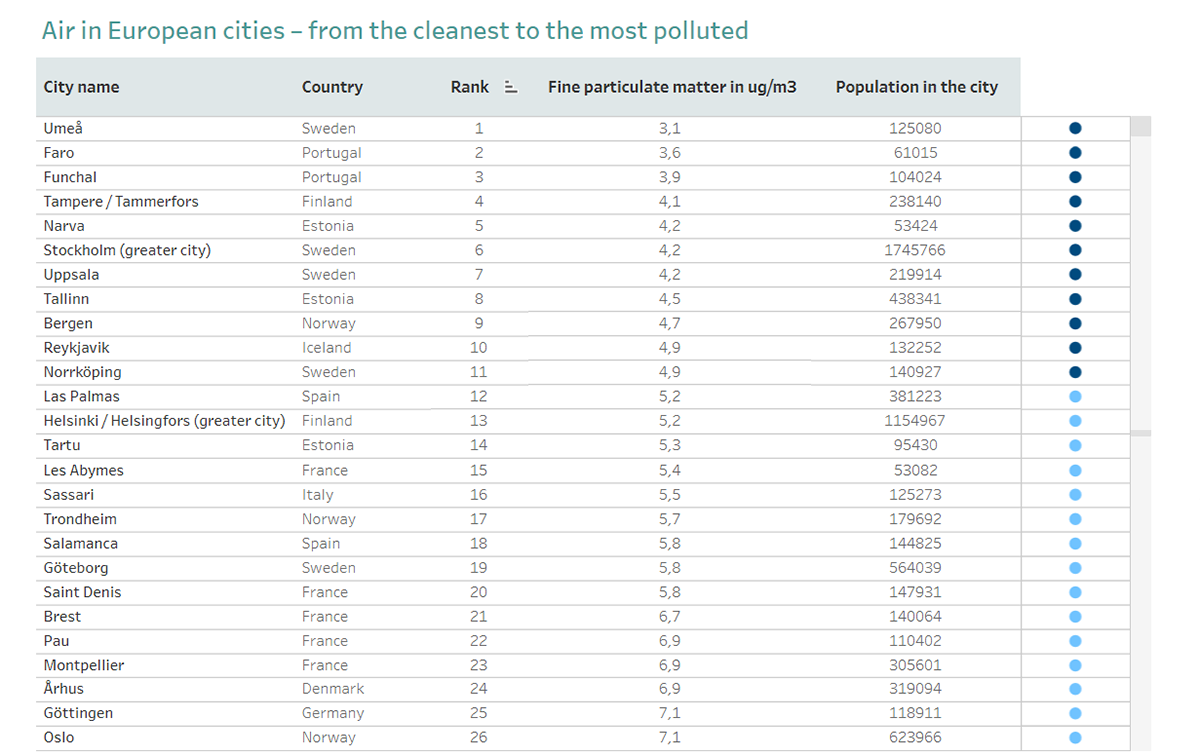Image resolution: width=1200 pixels, height=756 pixels.
Task: Select the city name Reykjavik
Action: pos(76,348)
